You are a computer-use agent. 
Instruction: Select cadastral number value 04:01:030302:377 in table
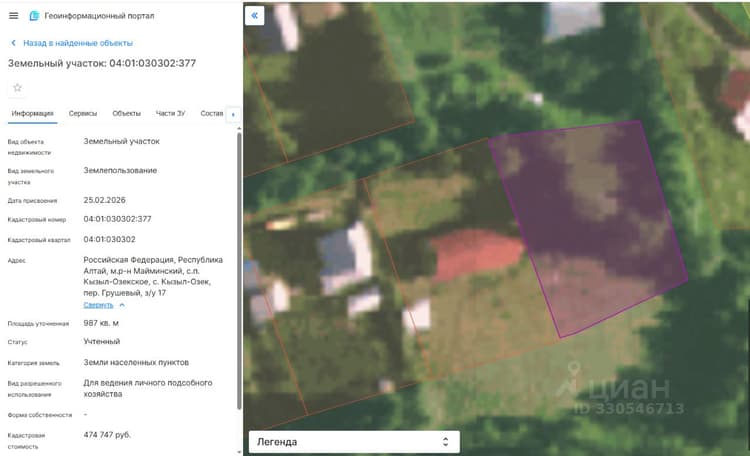coord(117,219)
